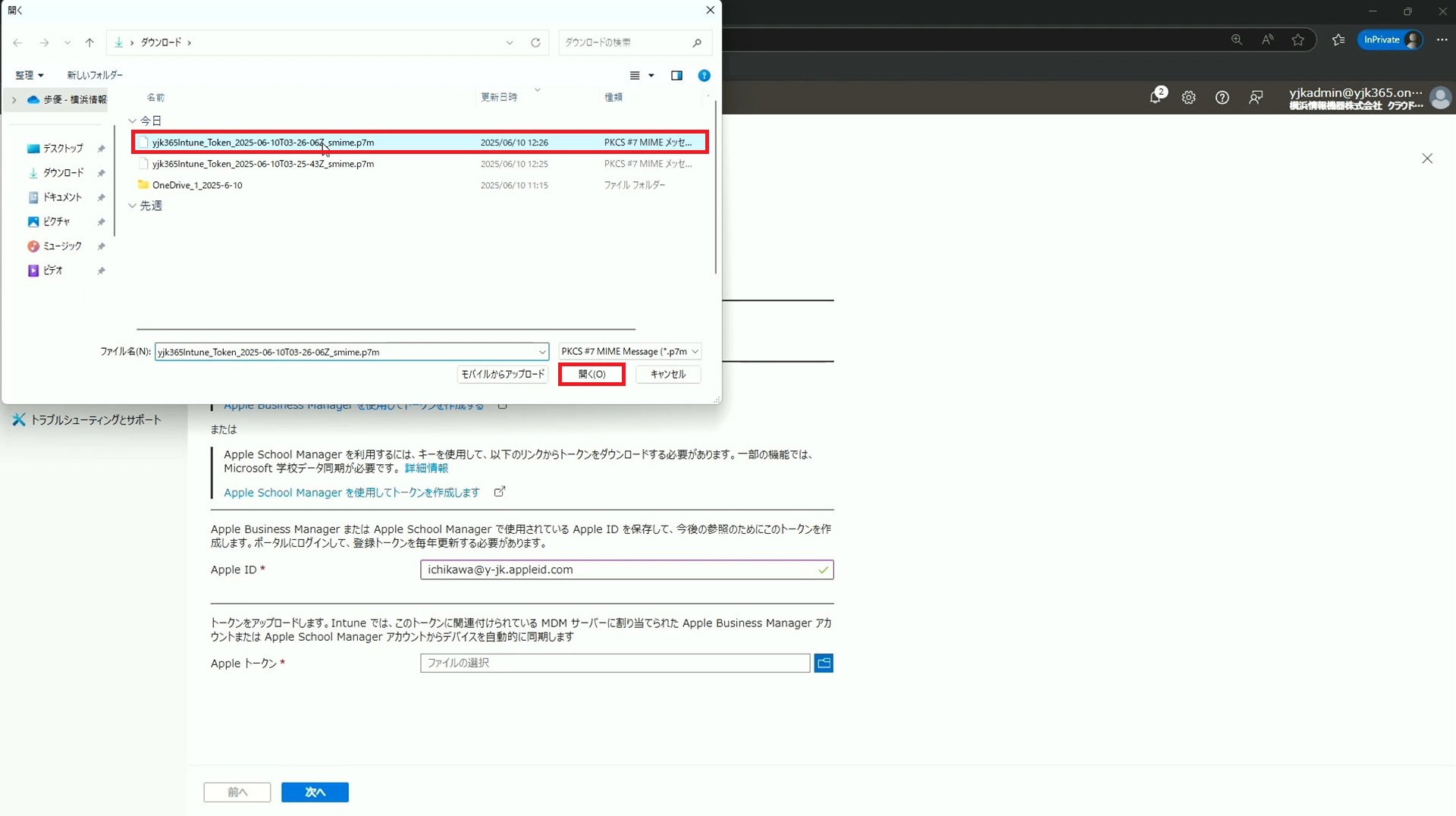Select ダウンロード in the navigation pane
1456x816 pixels.
point(62,173)
